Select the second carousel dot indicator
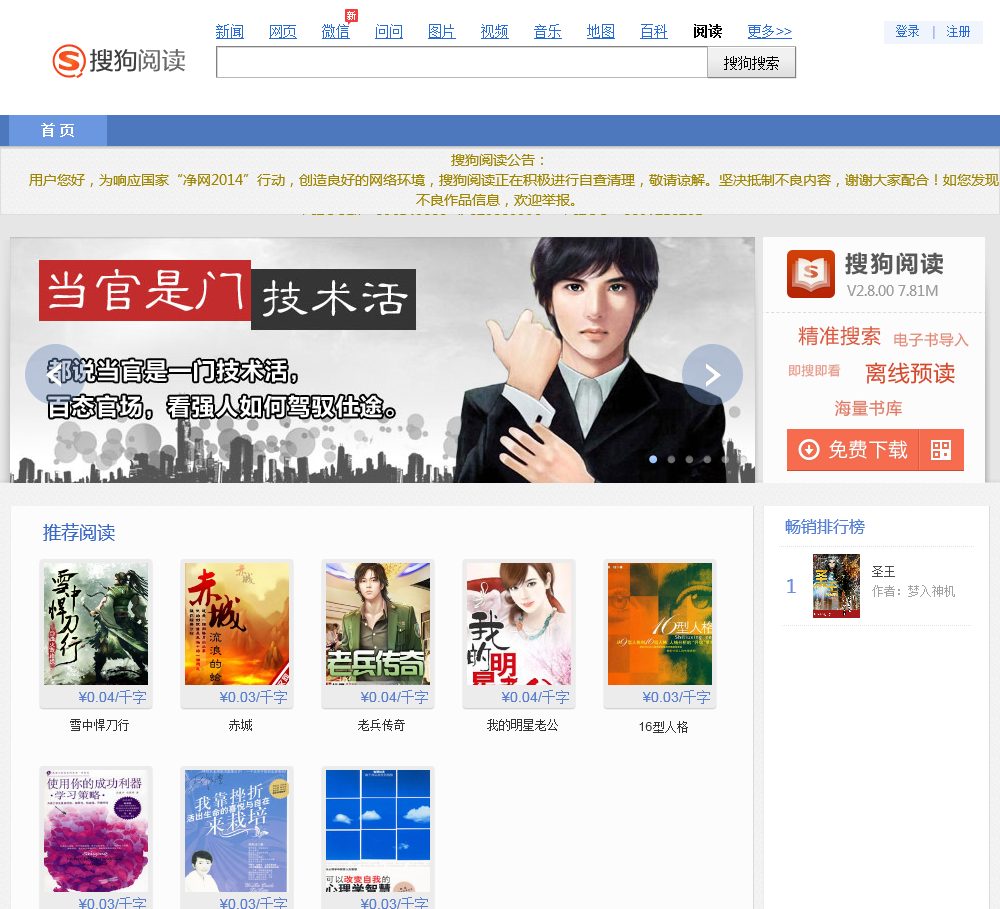Screen dimensions: 1000x909 coord(671,459)
